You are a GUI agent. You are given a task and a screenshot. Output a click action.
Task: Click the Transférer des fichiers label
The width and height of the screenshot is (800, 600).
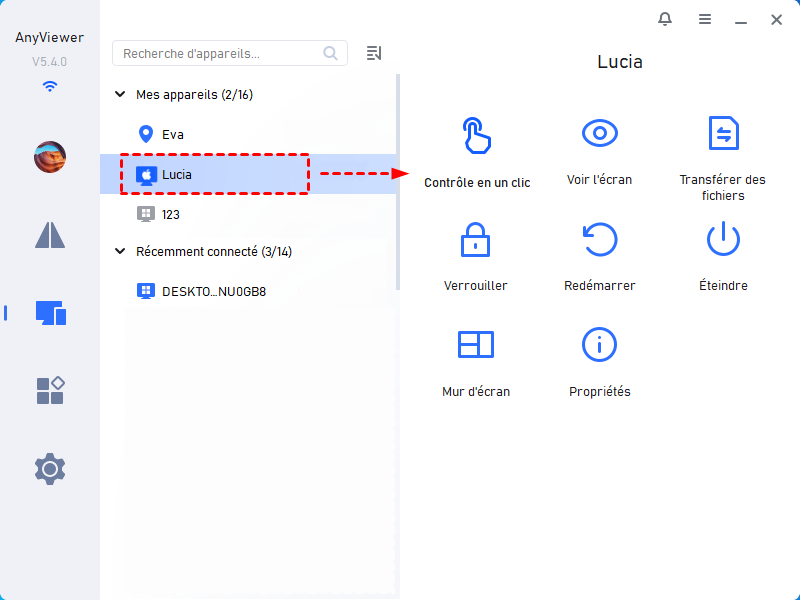point(723,187)
